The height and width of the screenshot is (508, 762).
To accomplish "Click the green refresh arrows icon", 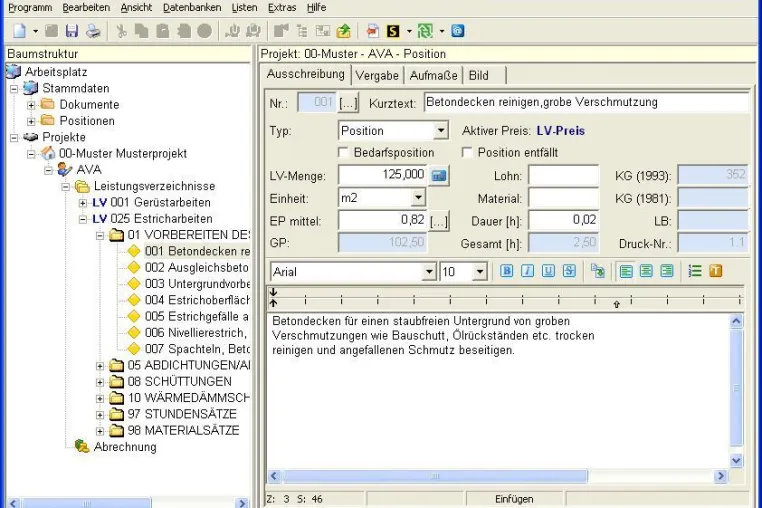I will tap(425, 31).
